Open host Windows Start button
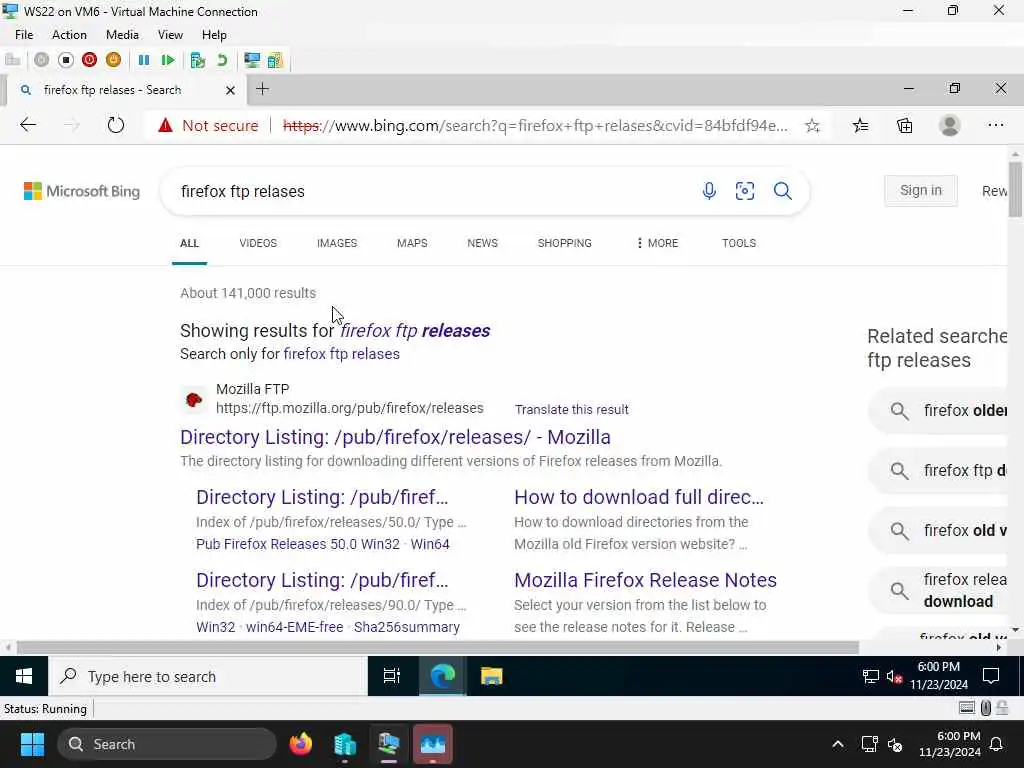 pyautogui.click(x=32, y=744)
